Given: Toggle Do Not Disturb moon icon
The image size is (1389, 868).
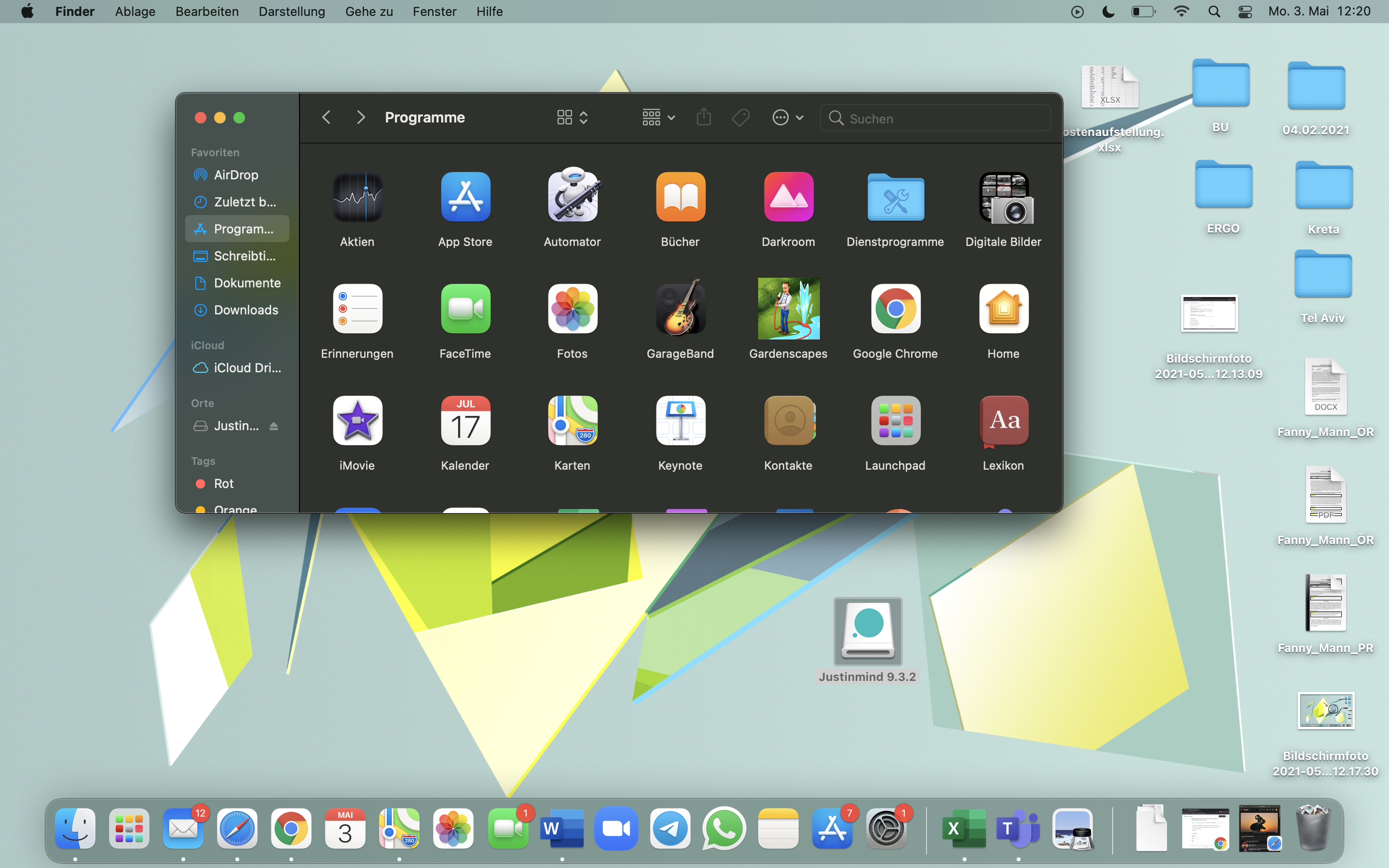Looking at the screenshot, I should (1108, 12).
